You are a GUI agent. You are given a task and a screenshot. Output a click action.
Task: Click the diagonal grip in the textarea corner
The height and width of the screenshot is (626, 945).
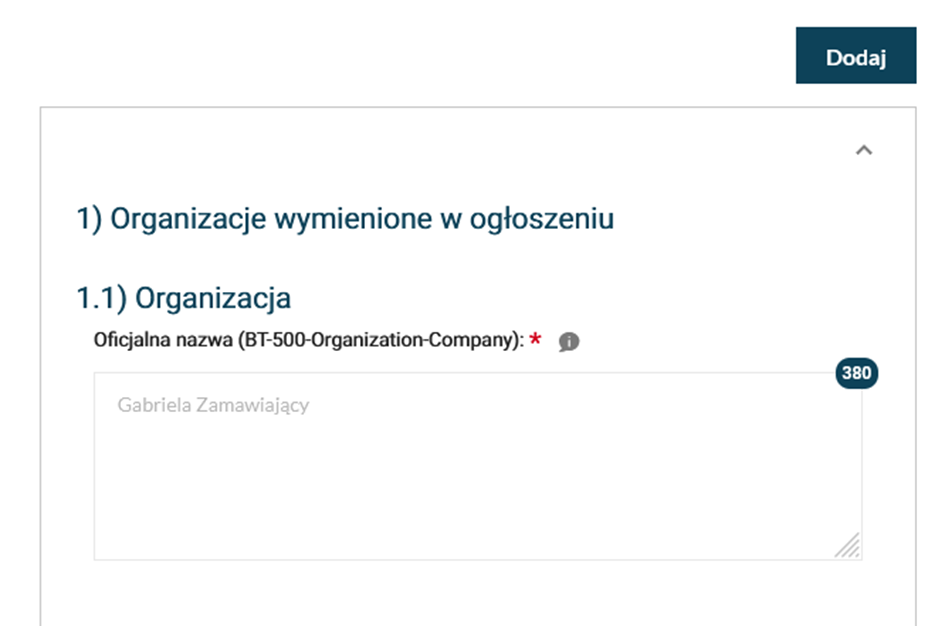coord(848,546)
